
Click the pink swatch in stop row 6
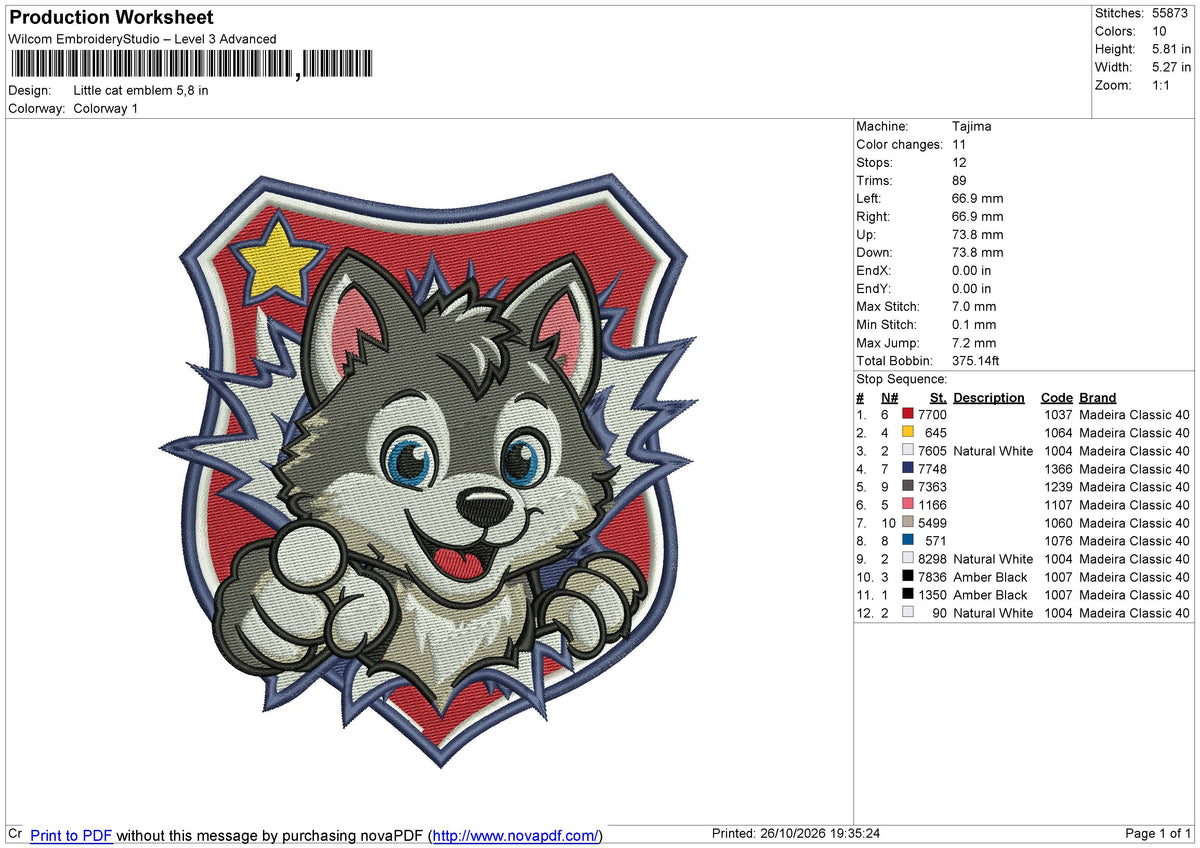(908, 504)
